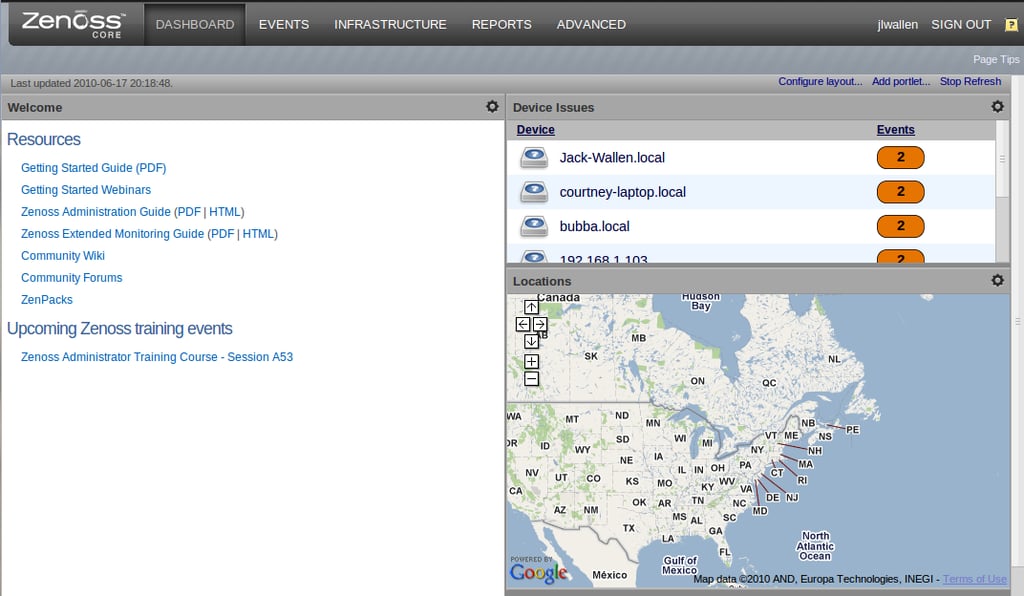Click the orange event count for Jack-Wallen.local

(901, 157)
